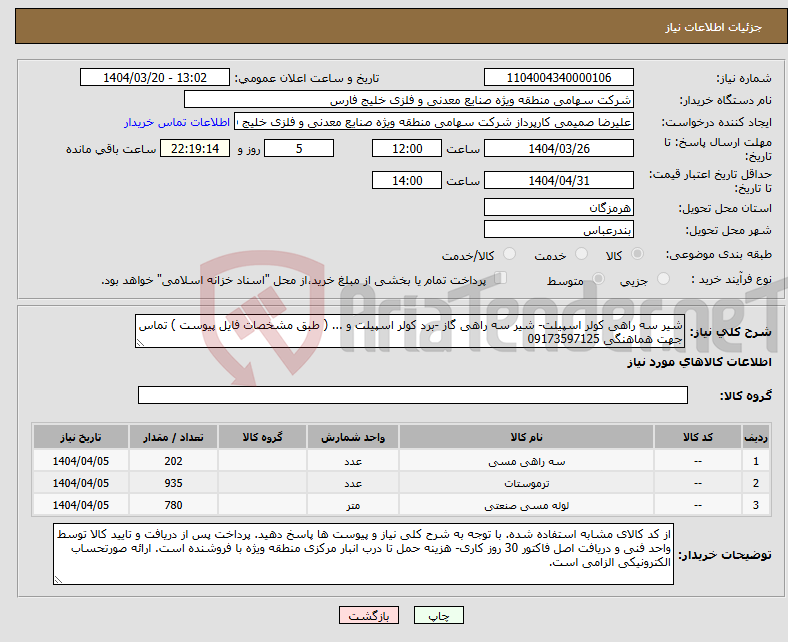
Task: Click the تاریخ نیاز column header
Action: [x=81, y=437]
